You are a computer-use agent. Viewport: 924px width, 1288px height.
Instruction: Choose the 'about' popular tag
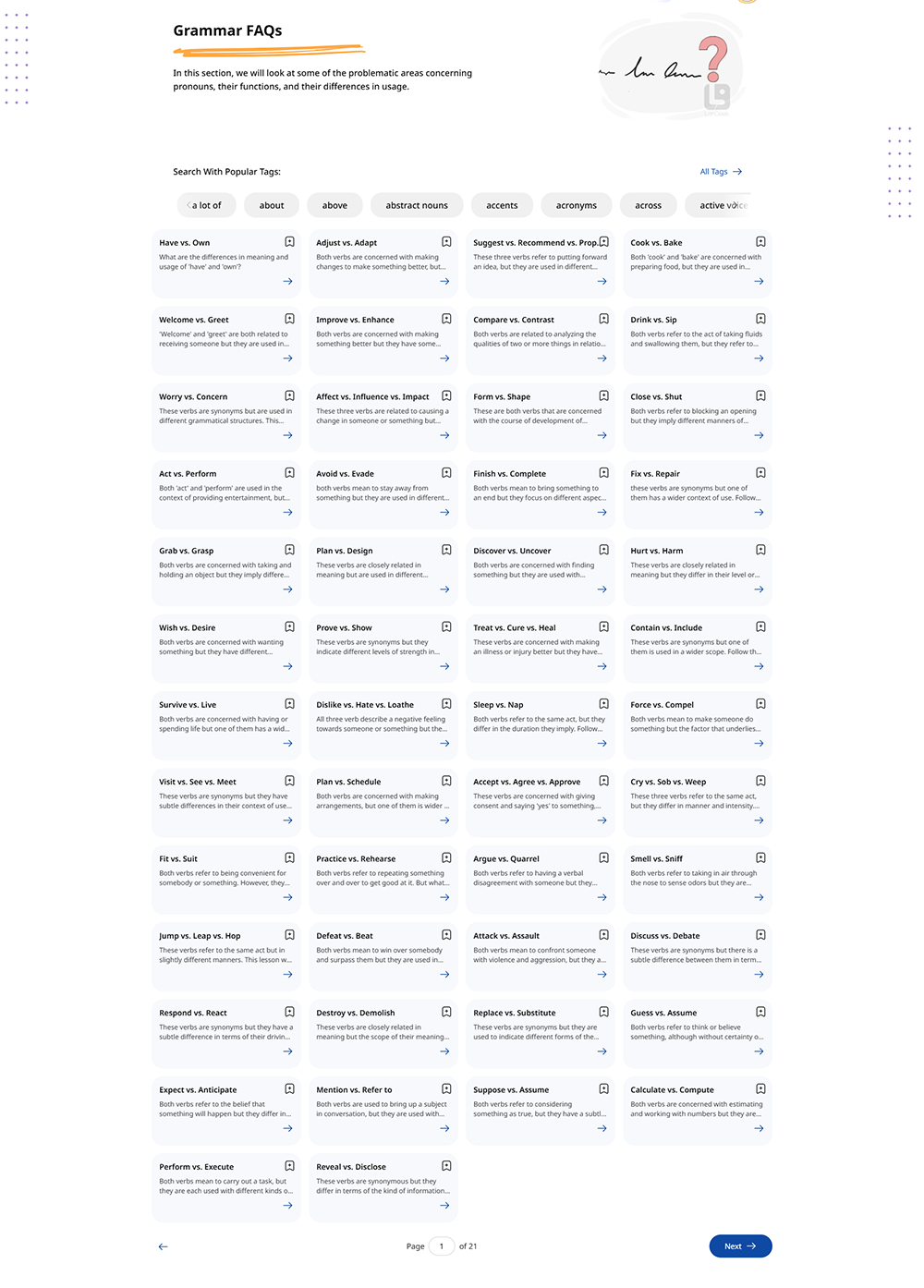tap(272, 205)
